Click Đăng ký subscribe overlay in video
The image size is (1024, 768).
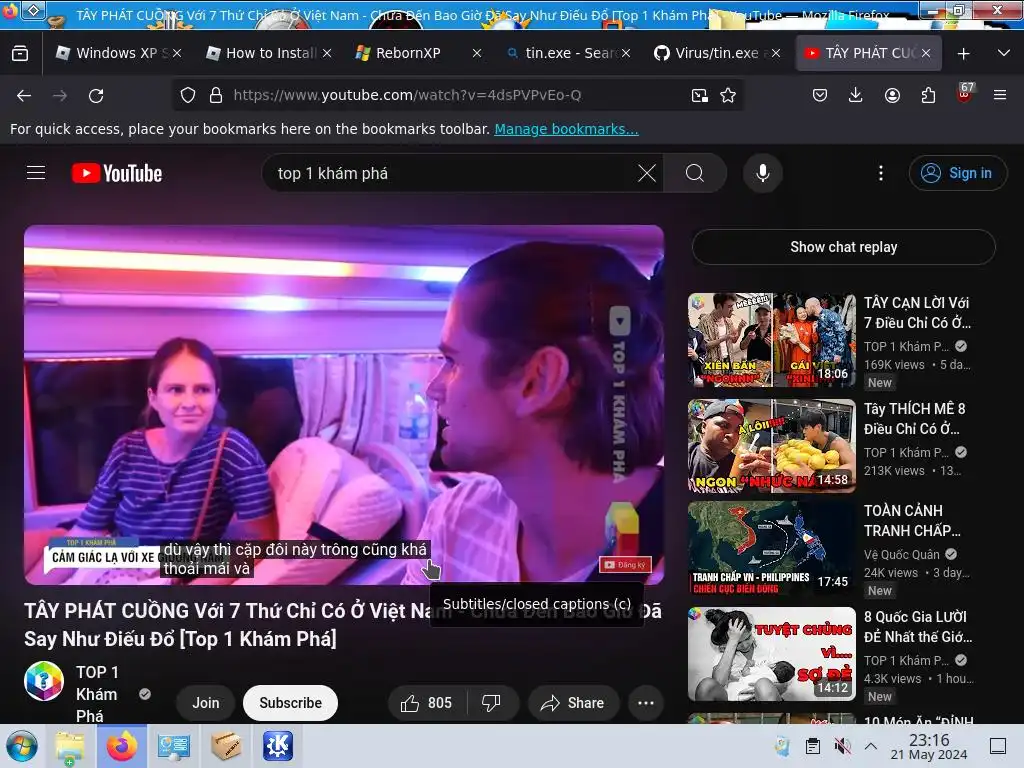[x=625, y=564]
